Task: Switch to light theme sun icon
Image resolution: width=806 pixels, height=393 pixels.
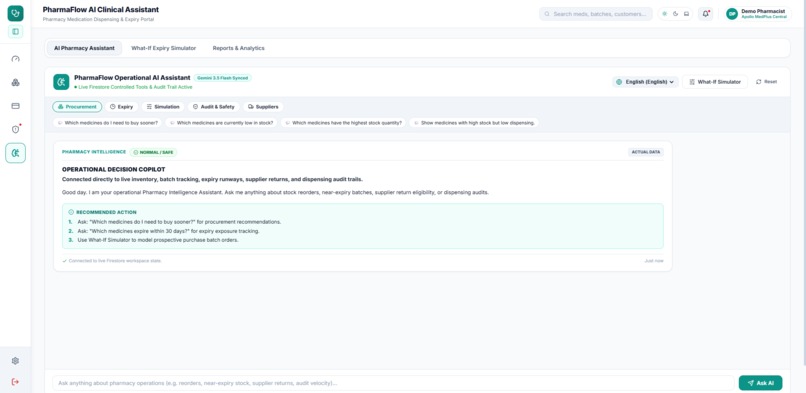Action: pyautogui.click(x=665, y=14)
